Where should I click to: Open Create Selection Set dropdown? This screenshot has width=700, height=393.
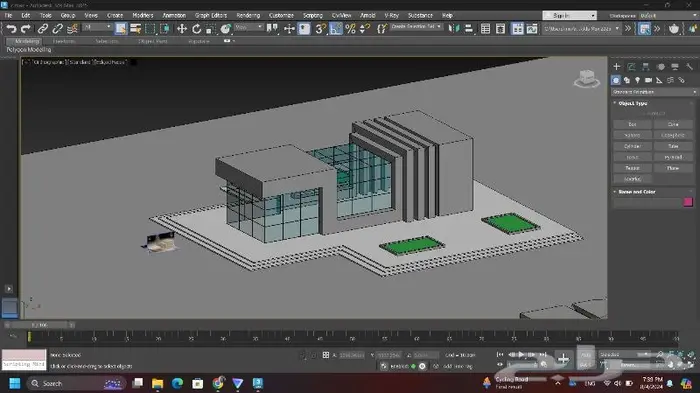point(416,27)
